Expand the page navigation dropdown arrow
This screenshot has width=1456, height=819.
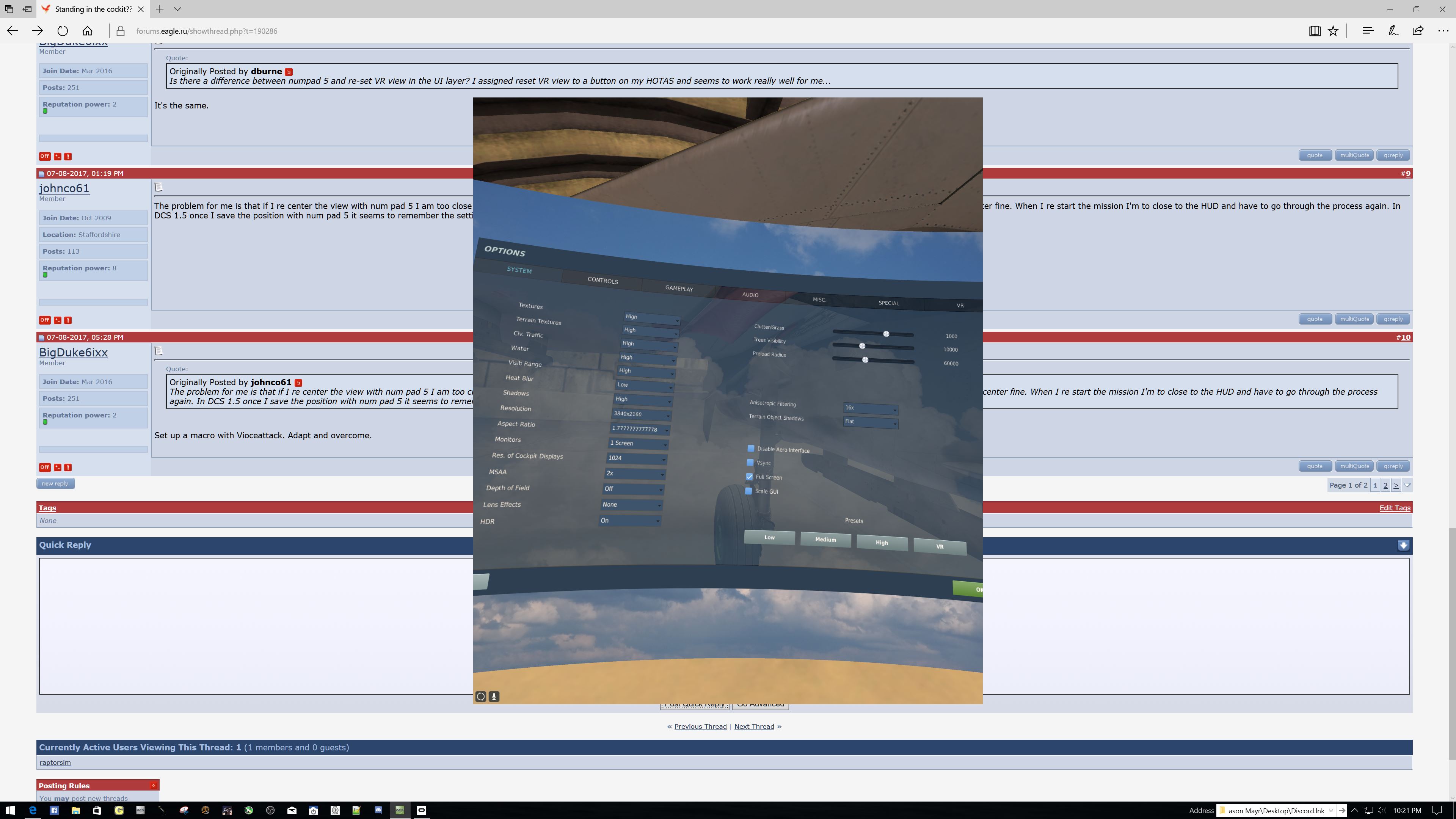pyautogui.click(x=1407, y=485)
